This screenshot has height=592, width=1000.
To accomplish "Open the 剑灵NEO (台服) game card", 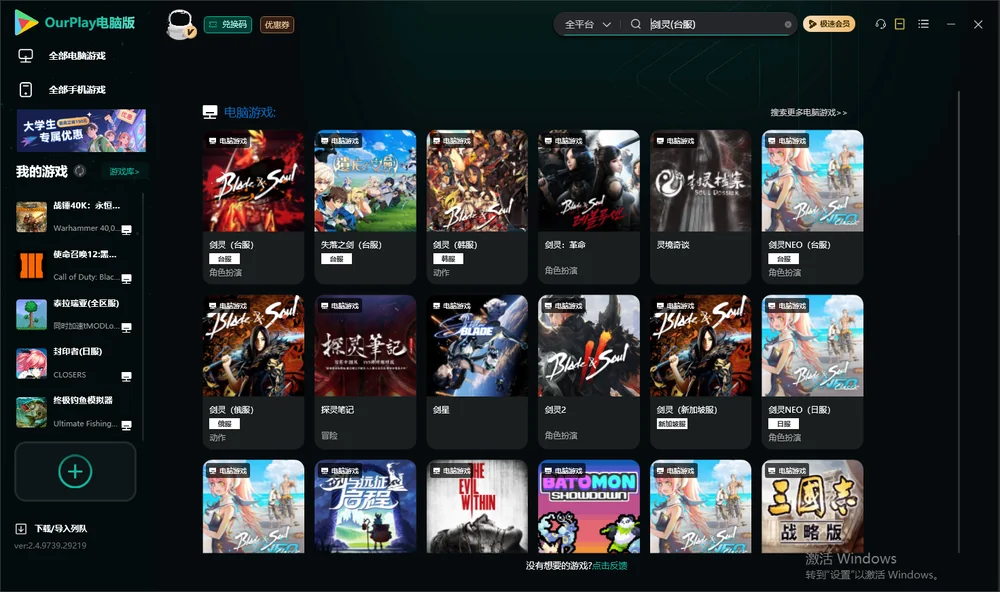I will [x=812, y=207].
